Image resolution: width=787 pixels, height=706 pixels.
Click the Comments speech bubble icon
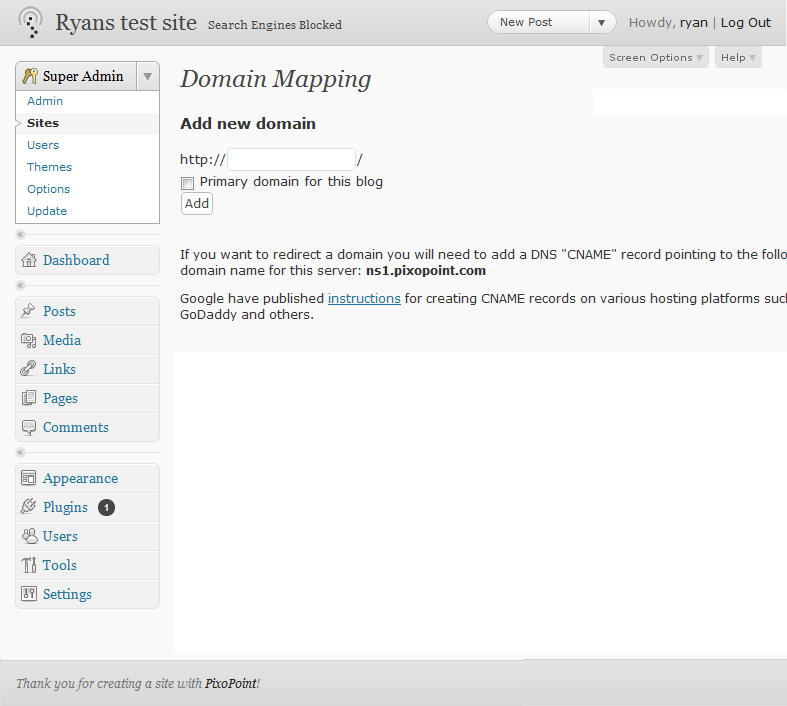click(29, 427)
